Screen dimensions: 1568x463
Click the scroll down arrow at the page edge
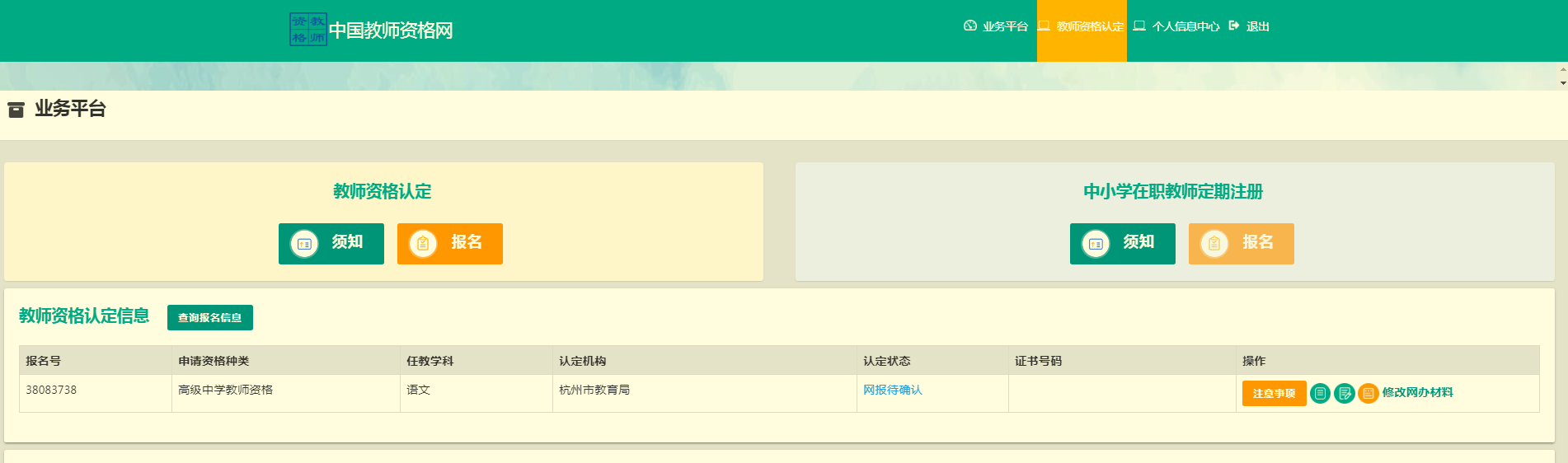point(1562,83)
